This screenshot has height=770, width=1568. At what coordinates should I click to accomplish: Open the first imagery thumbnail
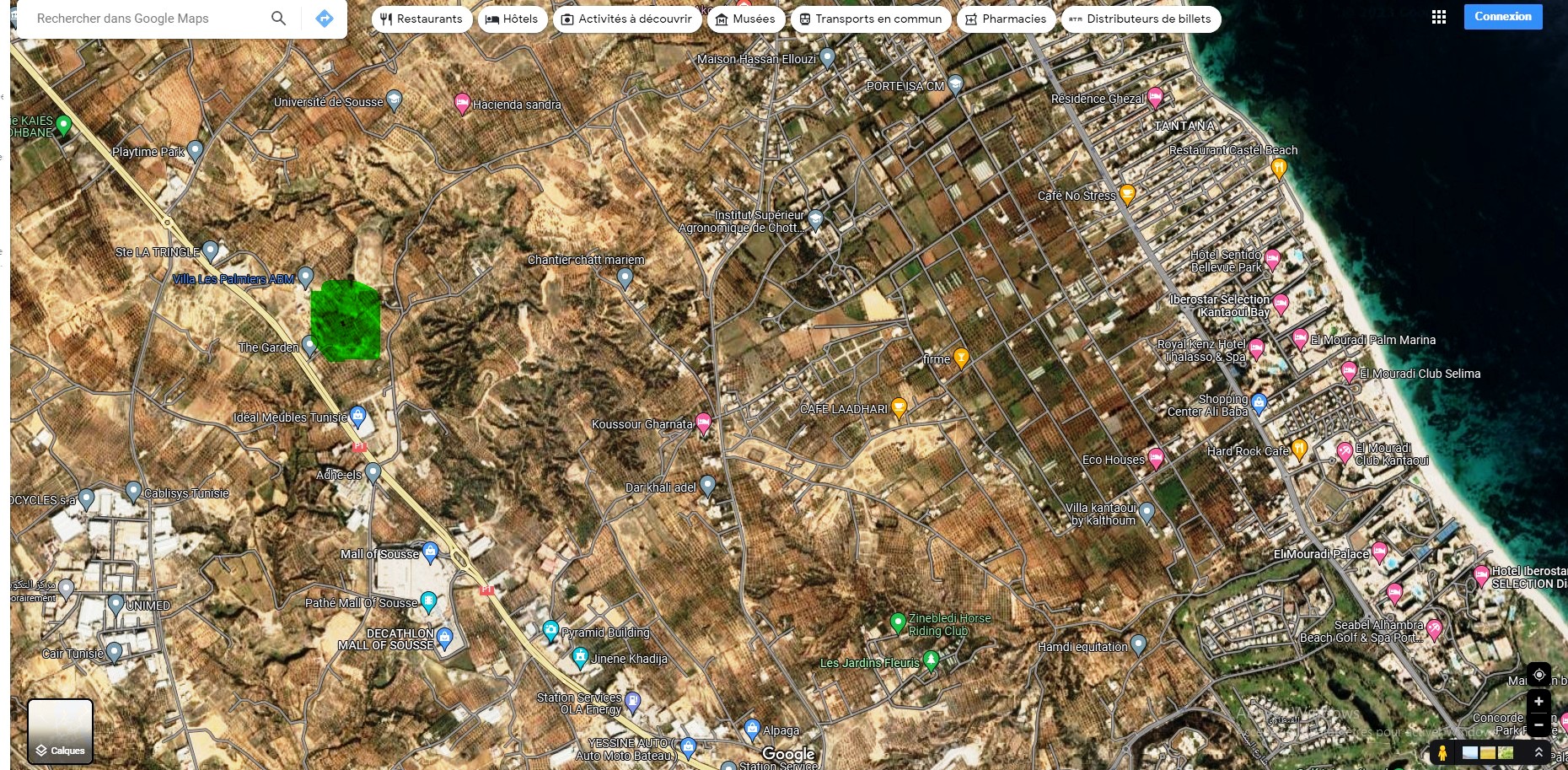click(x=1470, y=752)
